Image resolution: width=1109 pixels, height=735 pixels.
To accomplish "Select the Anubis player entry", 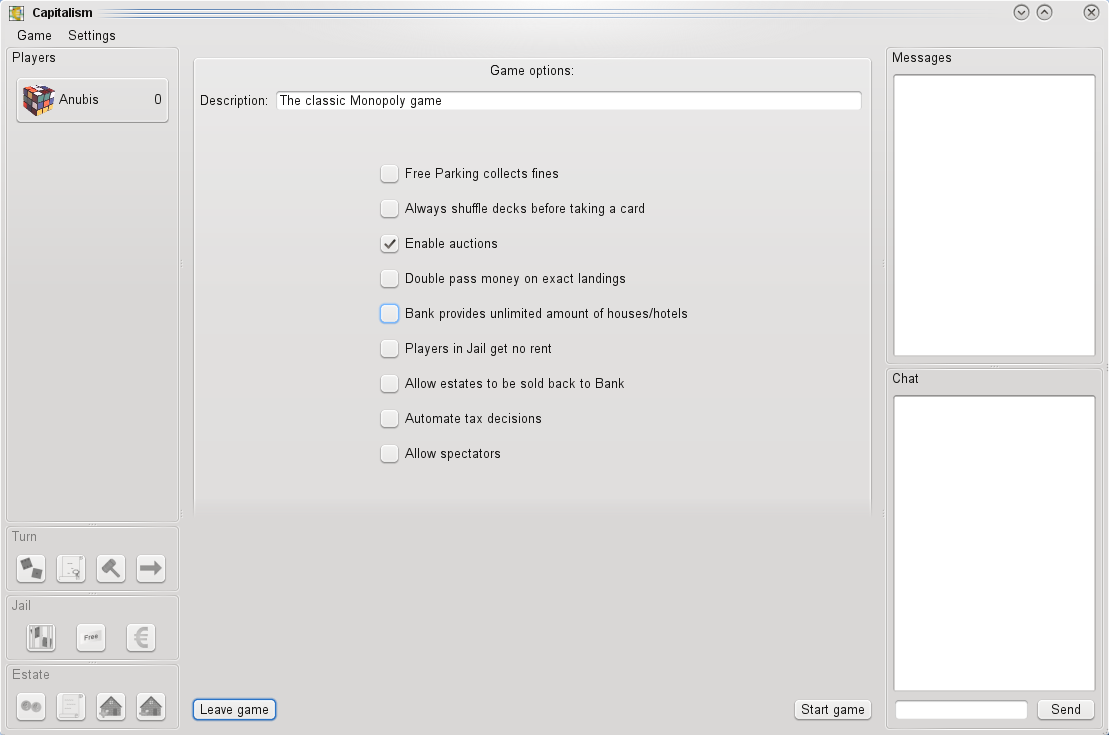I will point(93,100).
